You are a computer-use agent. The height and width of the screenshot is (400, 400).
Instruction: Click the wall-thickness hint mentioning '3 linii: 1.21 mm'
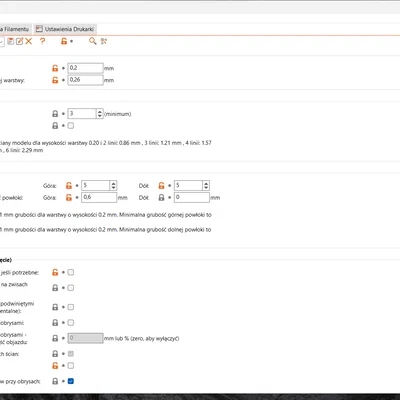click(106, 147)
